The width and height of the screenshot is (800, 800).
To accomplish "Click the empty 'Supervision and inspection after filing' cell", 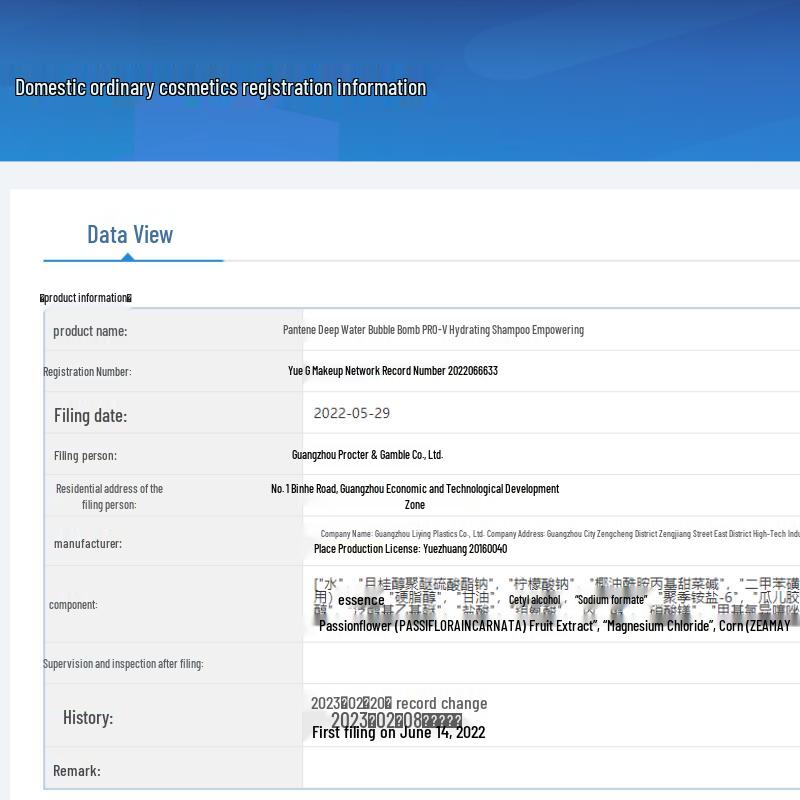I will [x=550, y=663].
